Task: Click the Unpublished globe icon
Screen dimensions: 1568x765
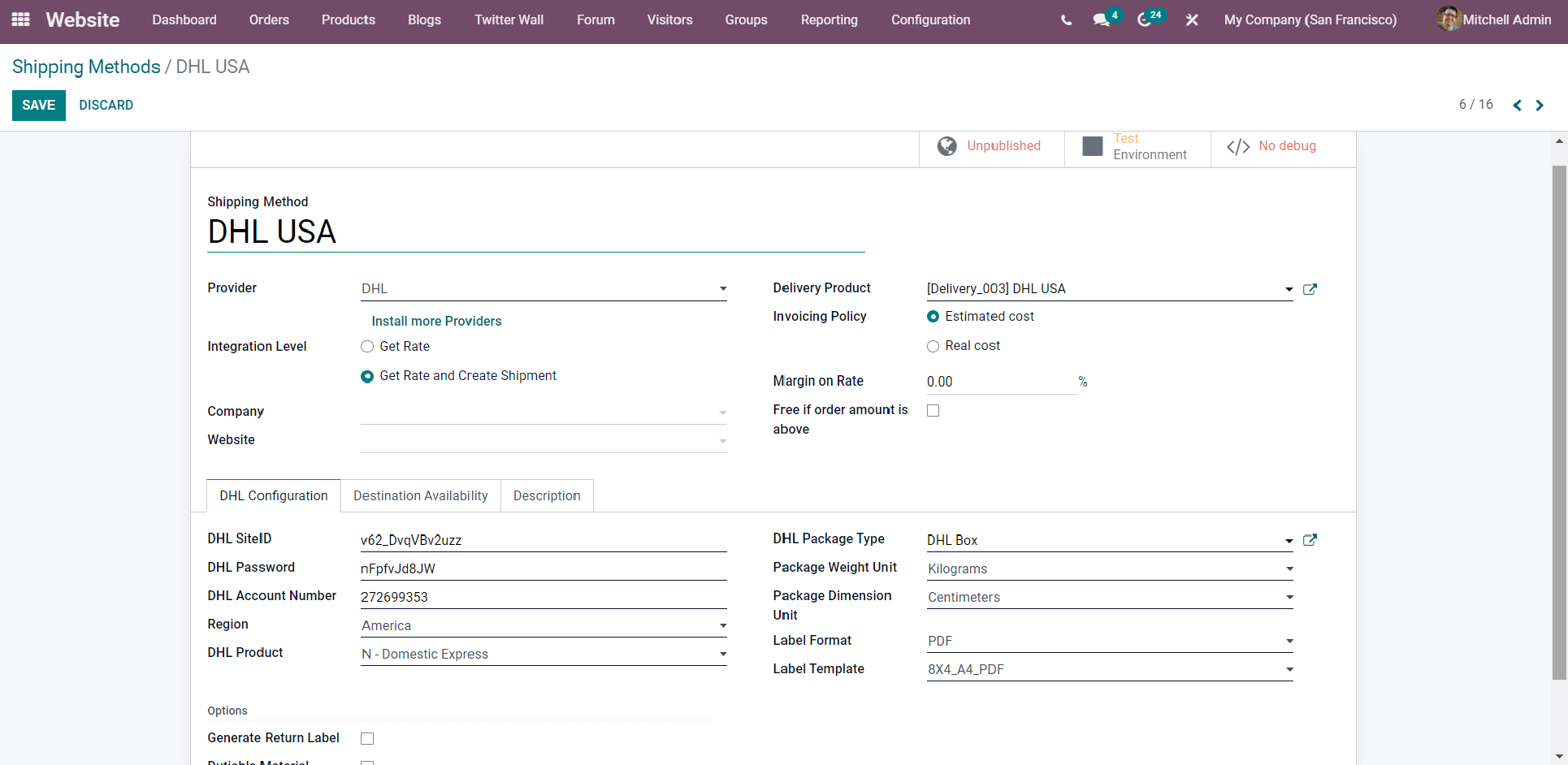Action: coord(946,146)
